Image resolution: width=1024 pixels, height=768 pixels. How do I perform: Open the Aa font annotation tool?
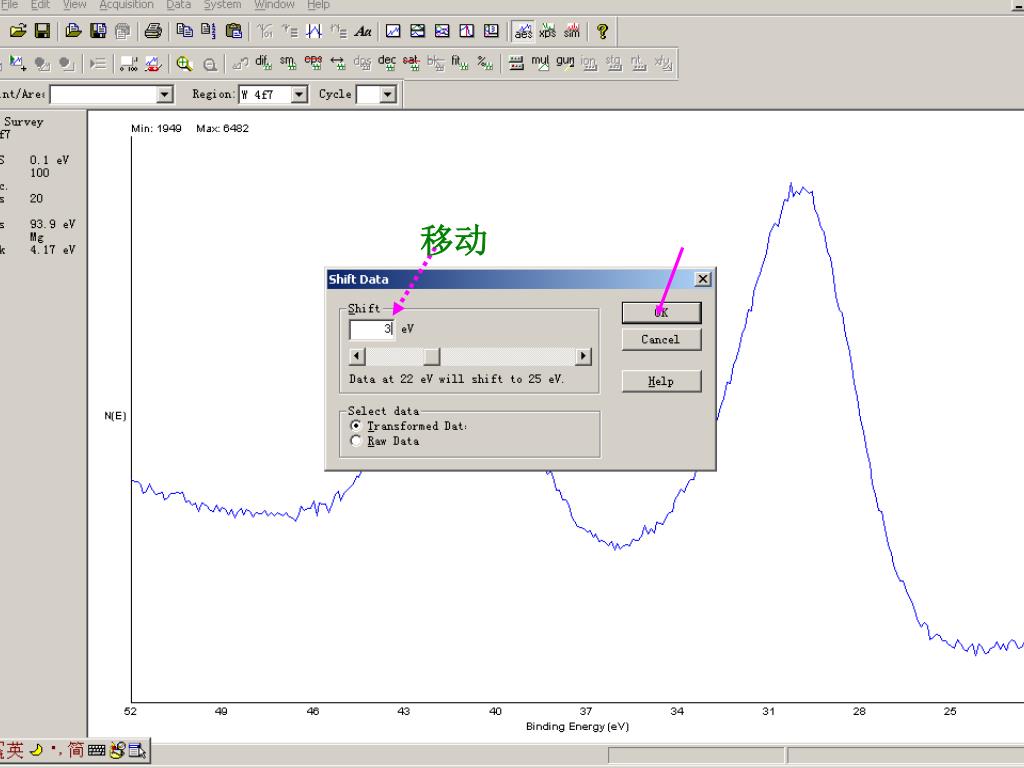363,31
